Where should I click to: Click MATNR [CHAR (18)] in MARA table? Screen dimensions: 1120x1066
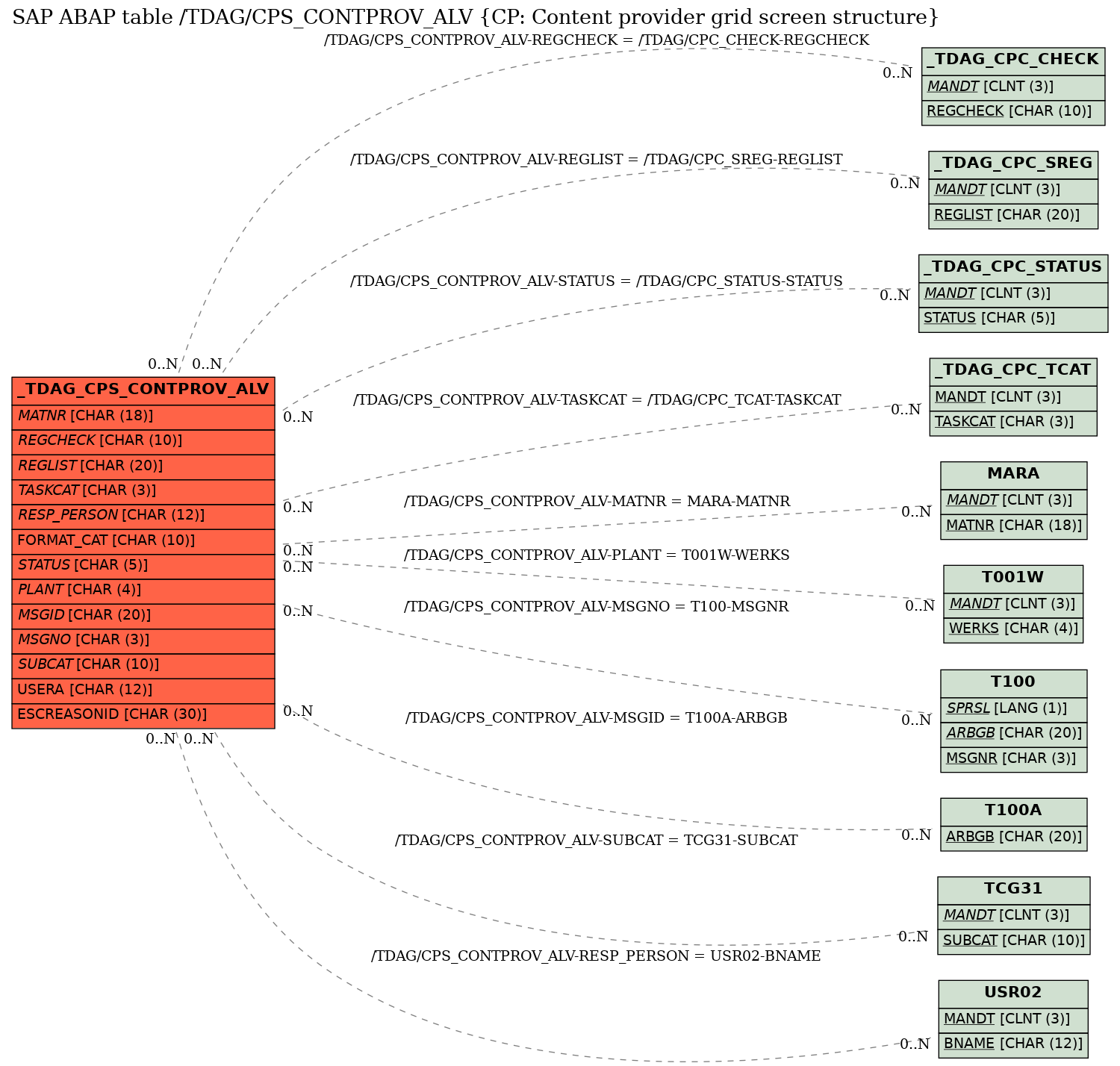click(1013, 526)
